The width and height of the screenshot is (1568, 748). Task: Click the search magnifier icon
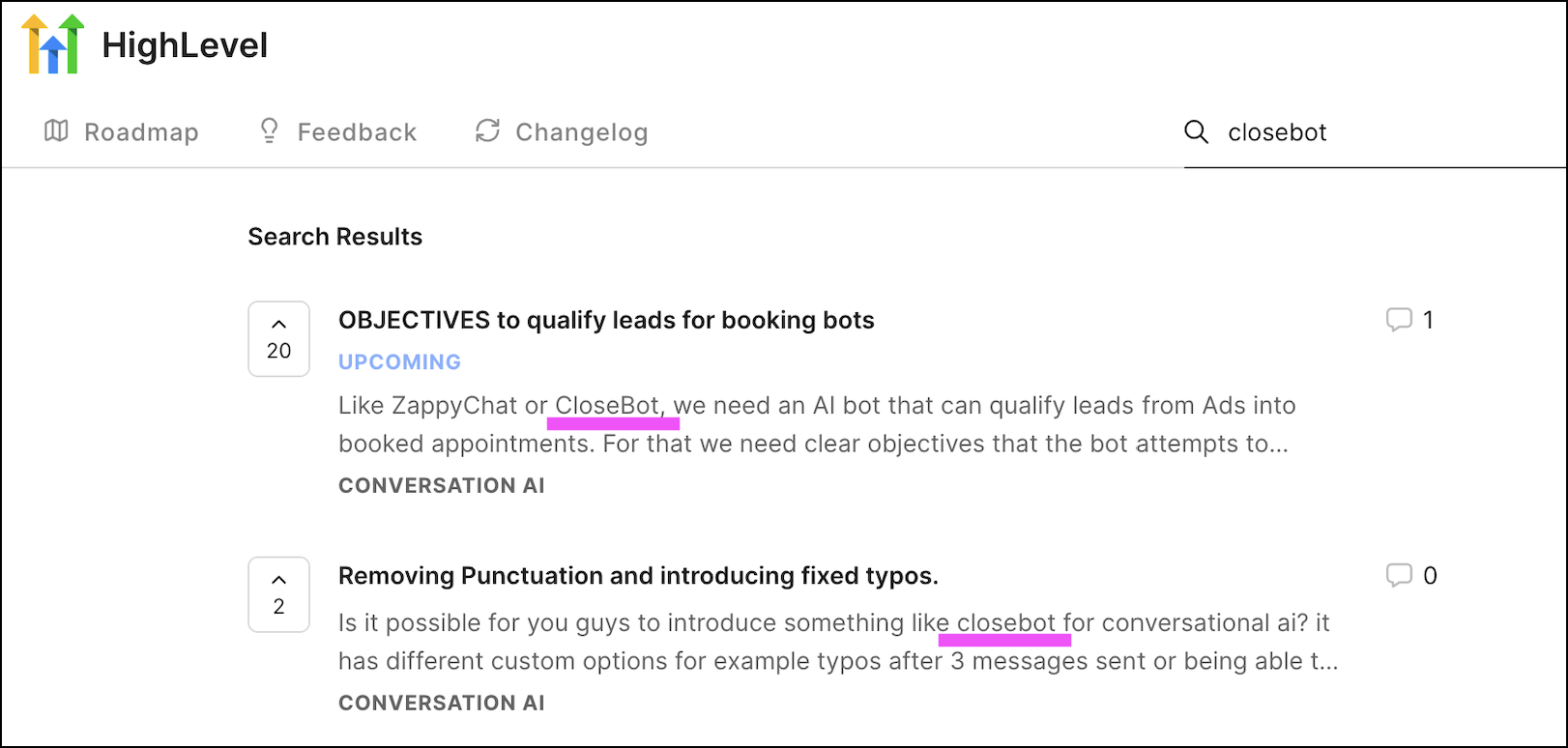click(1196, 131)
